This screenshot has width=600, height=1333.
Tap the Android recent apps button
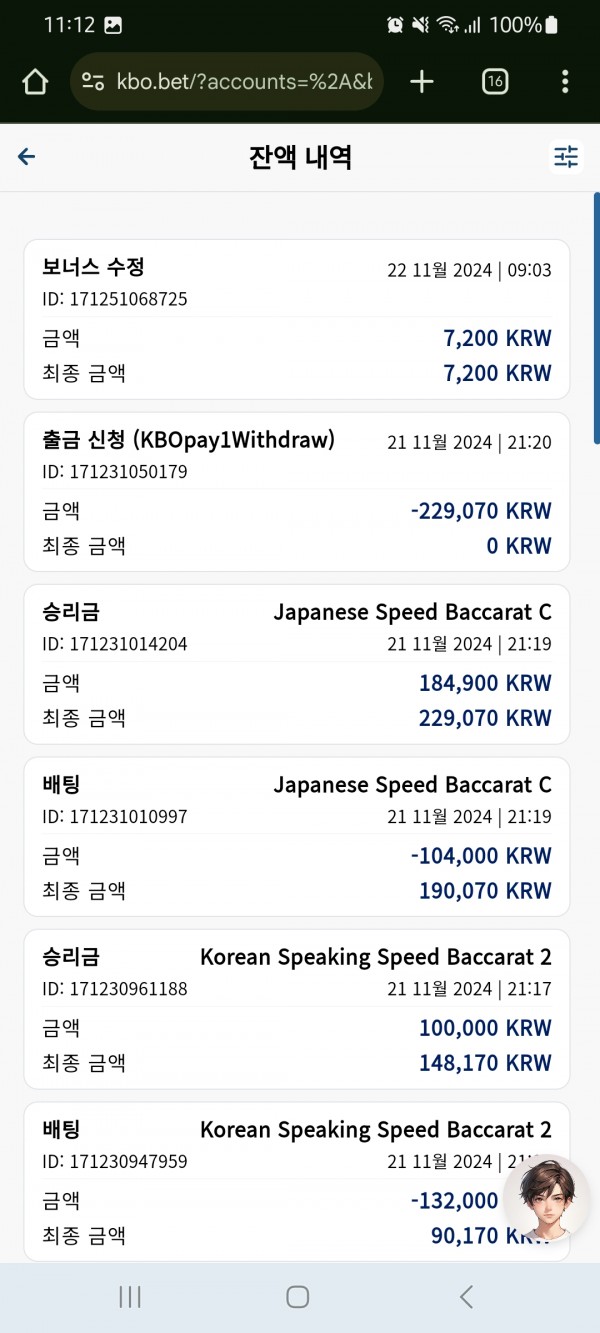130,1297
